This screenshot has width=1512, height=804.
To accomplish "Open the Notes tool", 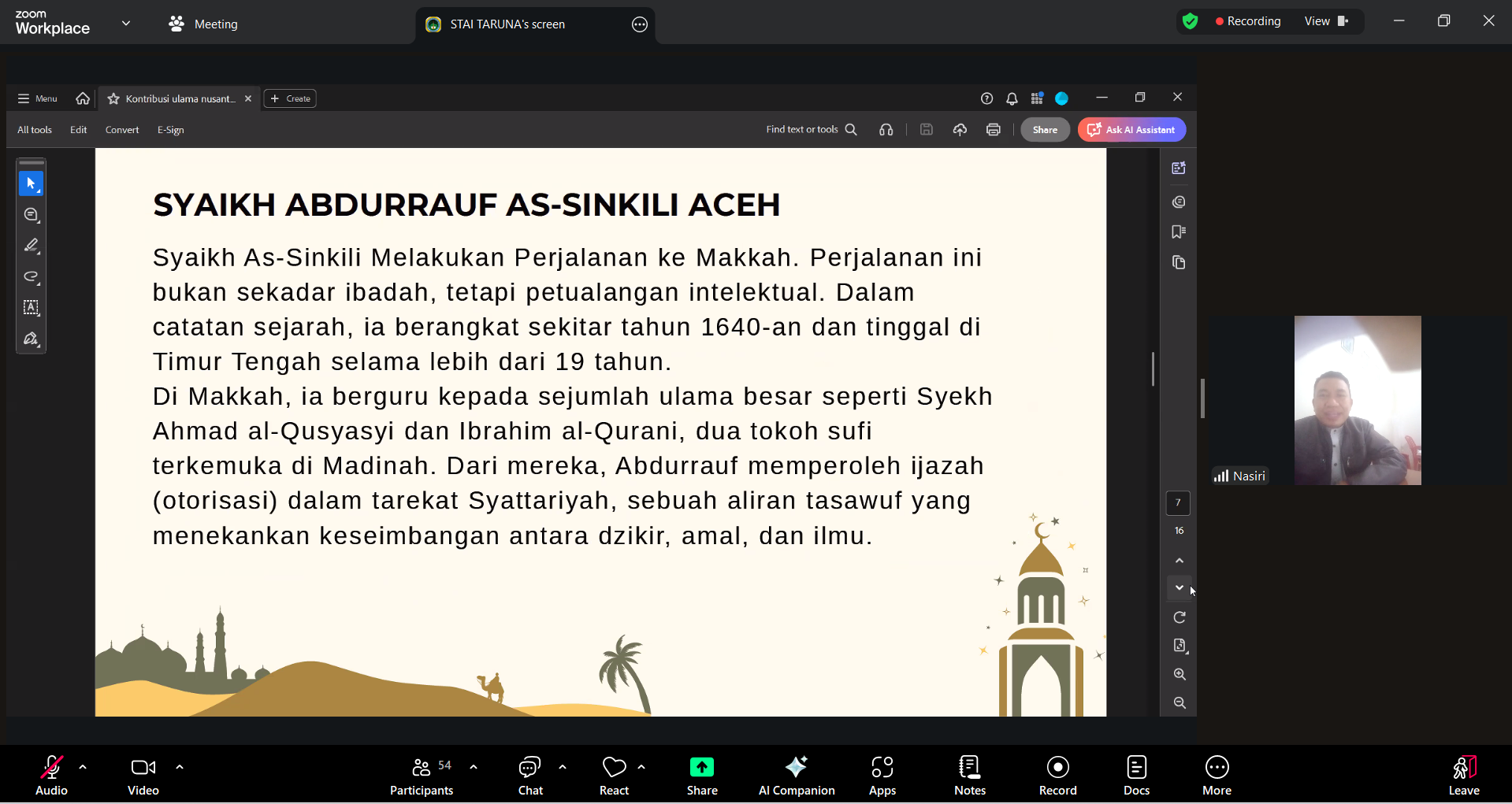I will 969,775.
